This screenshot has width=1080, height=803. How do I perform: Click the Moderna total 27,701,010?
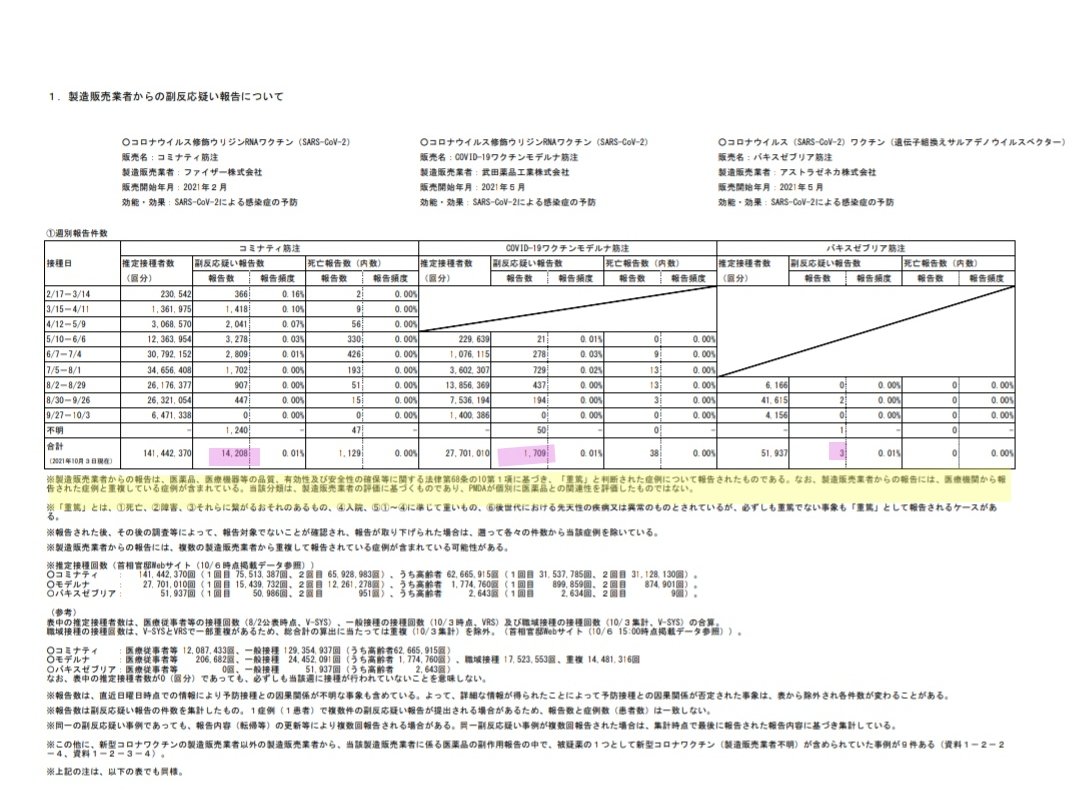tap(468, 453)
